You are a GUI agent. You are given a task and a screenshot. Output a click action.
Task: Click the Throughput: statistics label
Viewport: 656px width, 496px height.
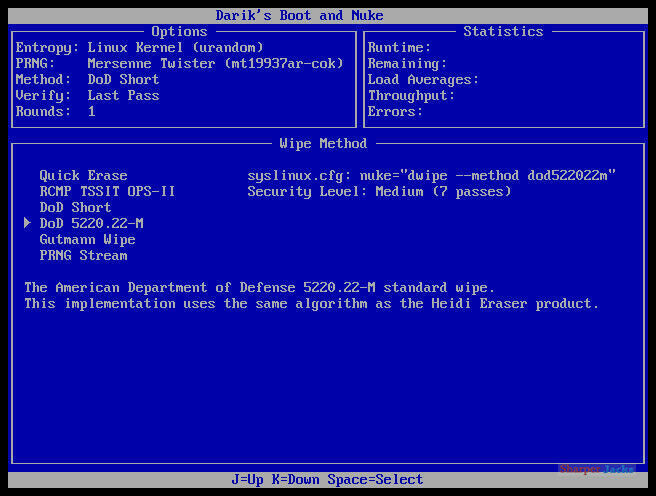[411, 96]
